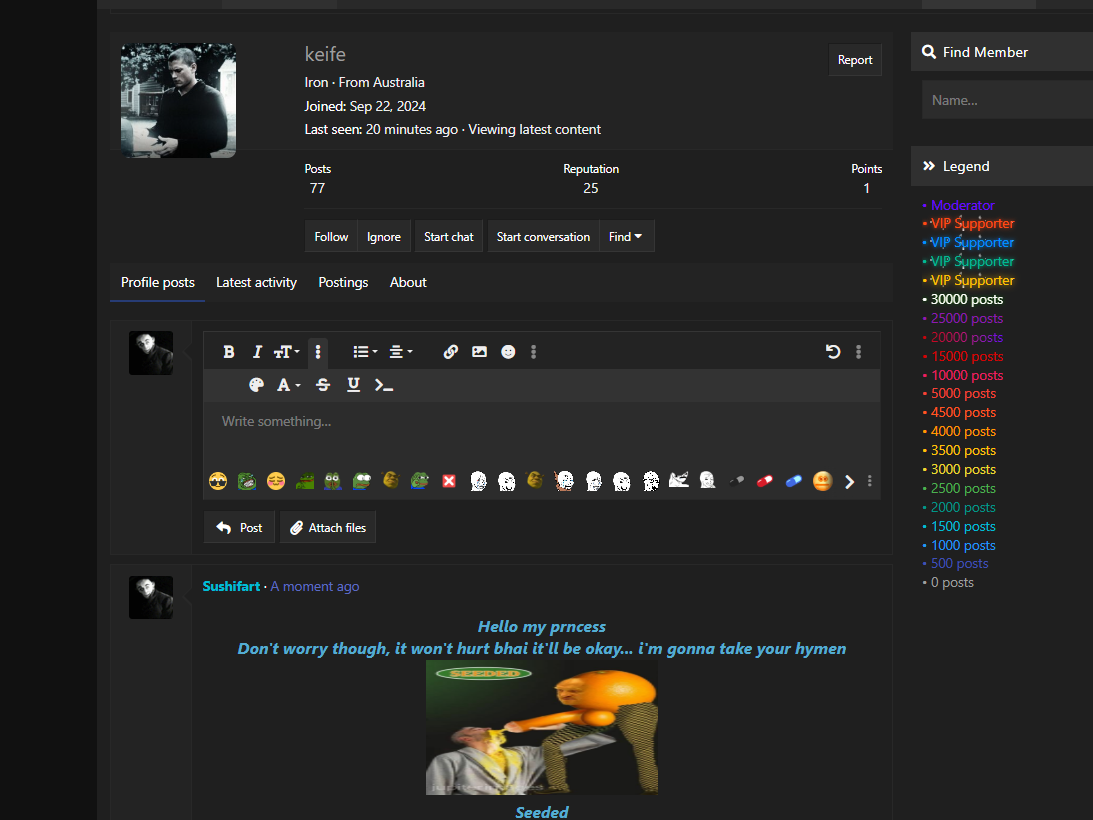Image resolution: width=1093 pixels, height=820 pixels.
Task: Open the font size dropdown
Action: click(286, 352)
